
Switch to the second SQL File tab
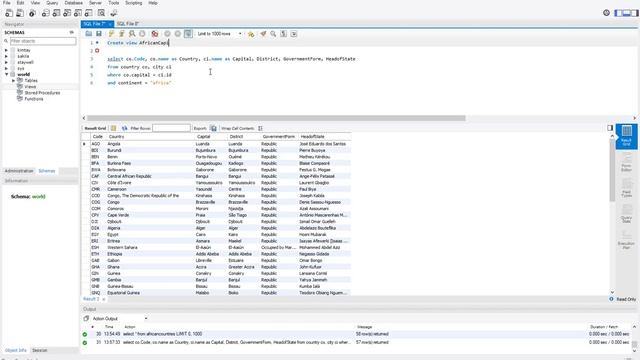[127, 24]
